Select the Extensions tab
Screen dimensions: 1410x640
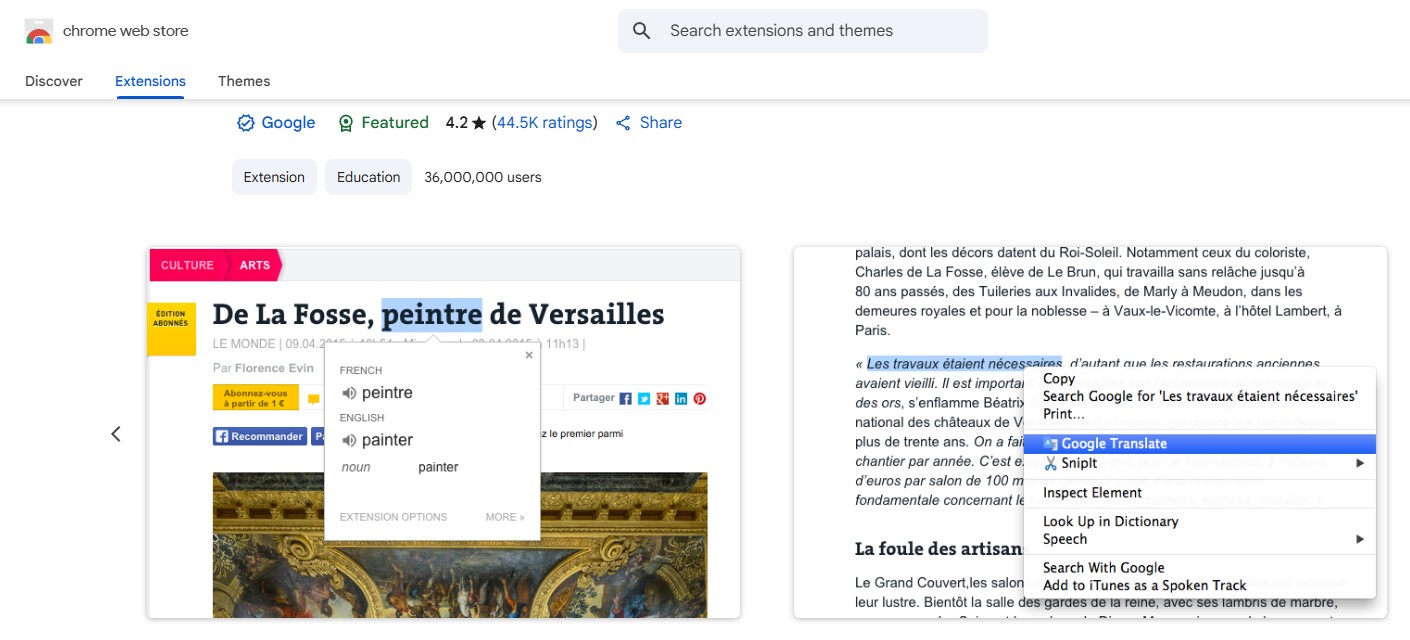pyautogui.click(x=150, y=81)
